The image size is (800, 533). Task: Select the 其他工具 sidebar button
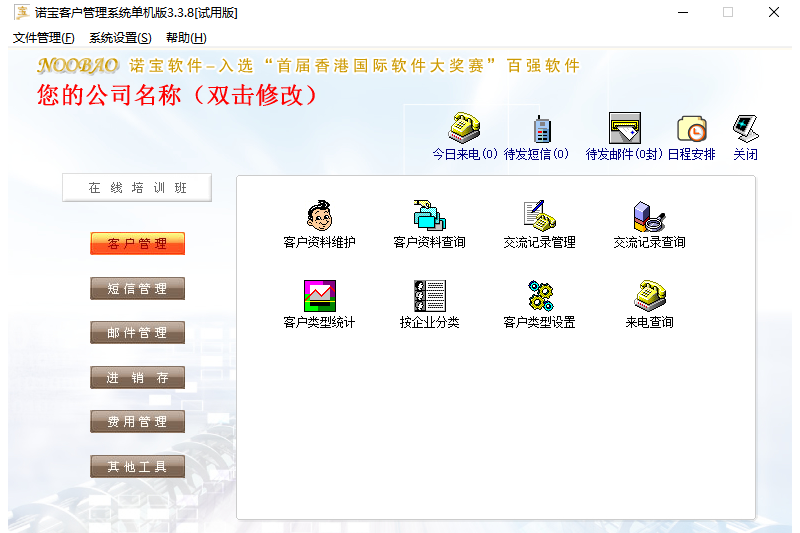click(137, 466)
